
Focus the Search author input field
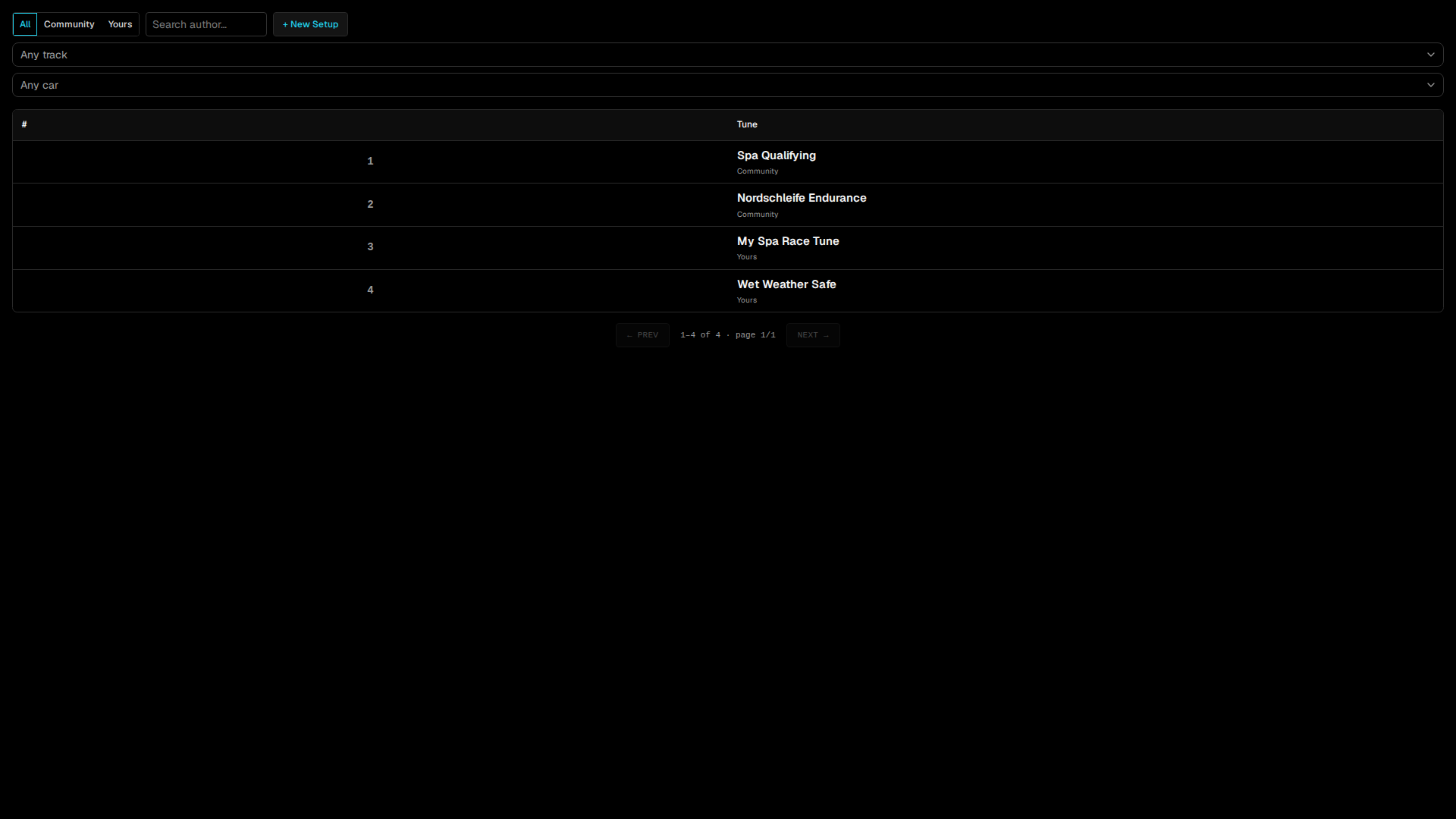206,24
